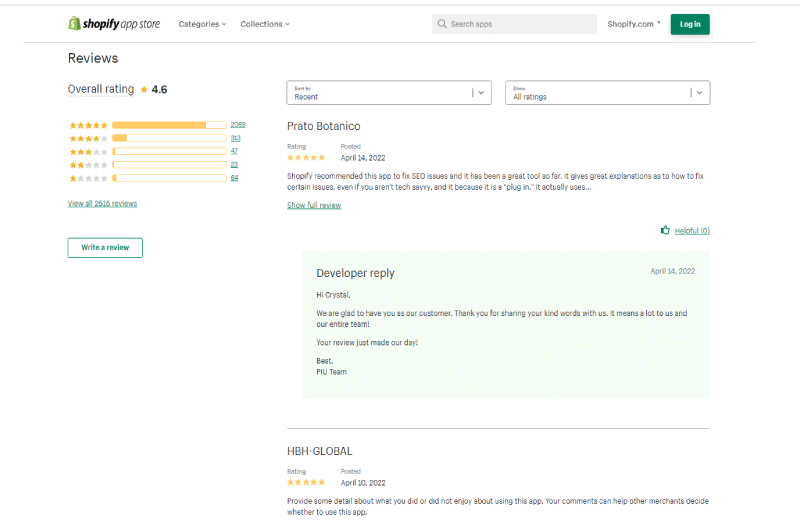Click the search magnifier icon
The image size is (800, 530).
tap(442, 24)
